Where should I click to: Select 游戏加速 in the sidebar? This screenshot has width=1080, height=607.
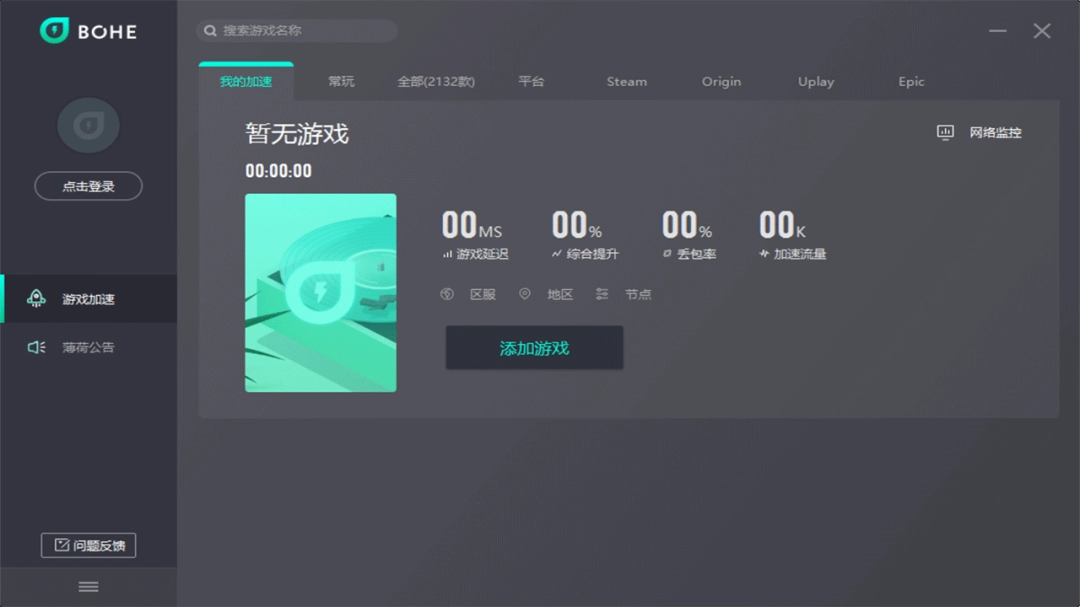(88, 298)
